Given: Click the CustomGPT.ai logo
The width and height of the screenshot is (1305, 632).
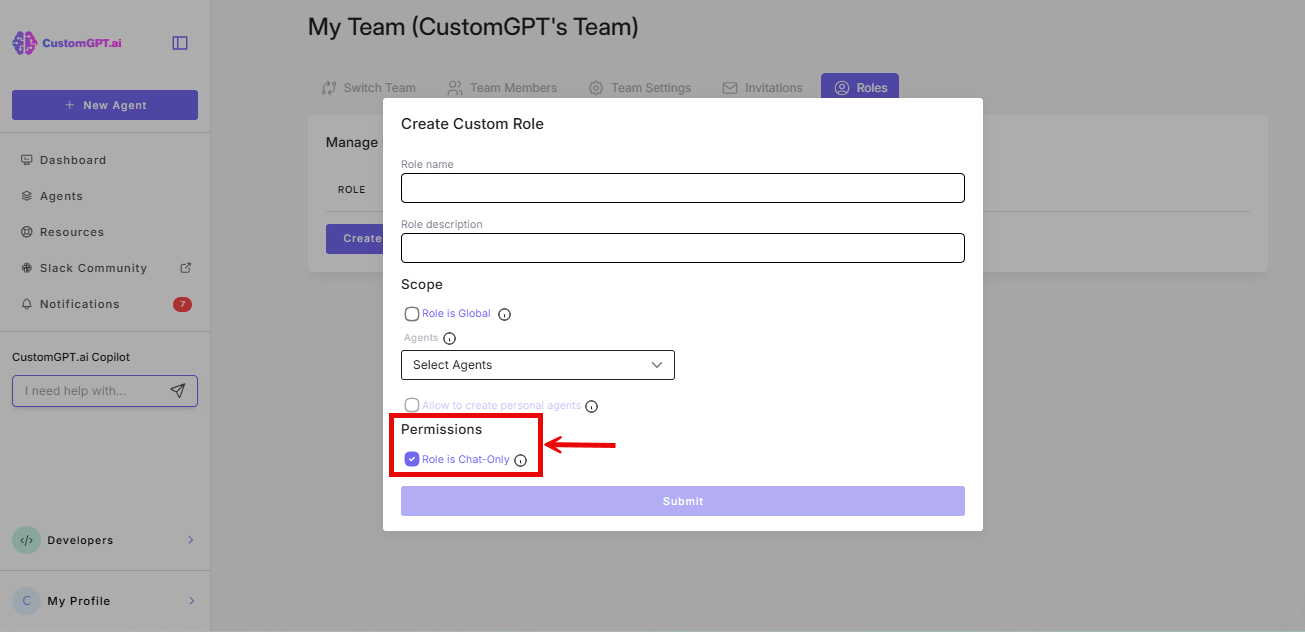Looking at the screenshot, I should 65,42.
